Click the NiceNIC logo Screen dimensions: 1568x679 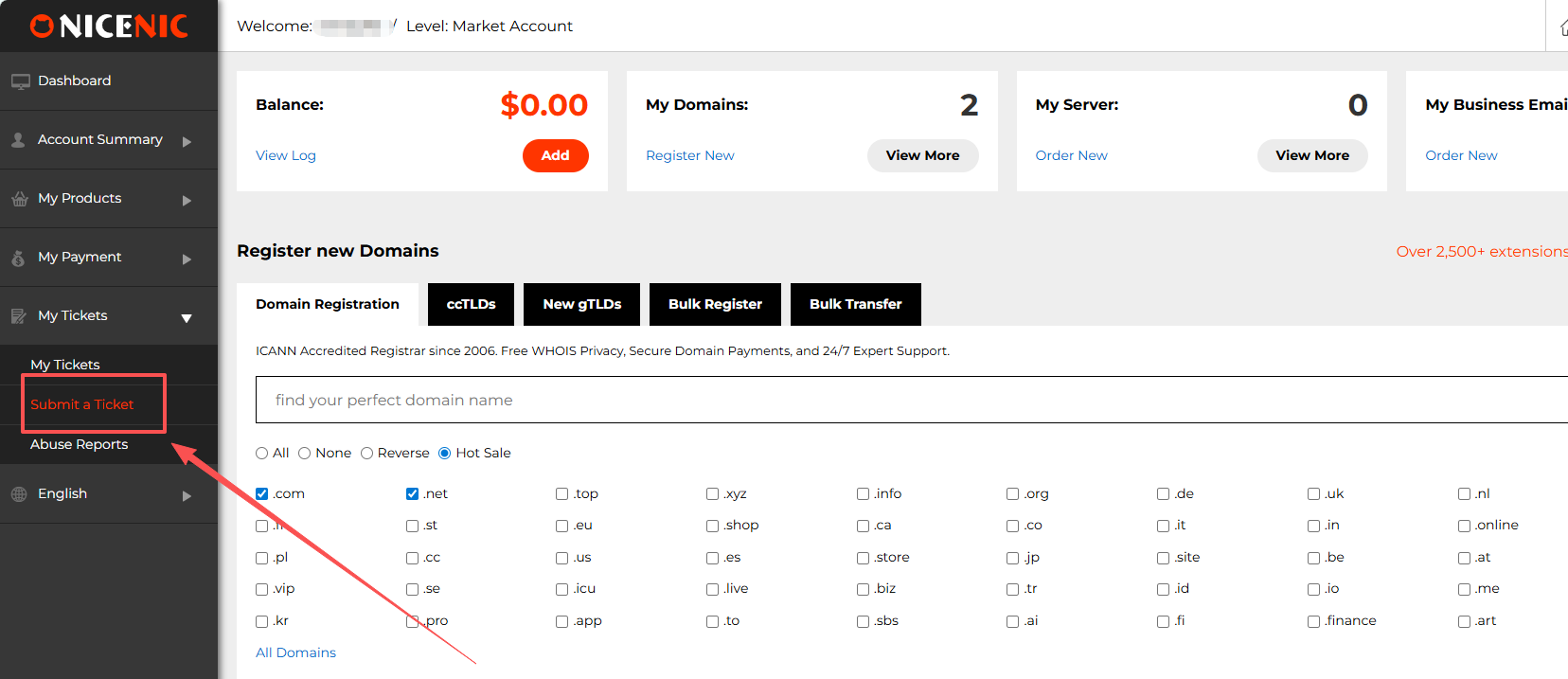click(x=109, y=27)
